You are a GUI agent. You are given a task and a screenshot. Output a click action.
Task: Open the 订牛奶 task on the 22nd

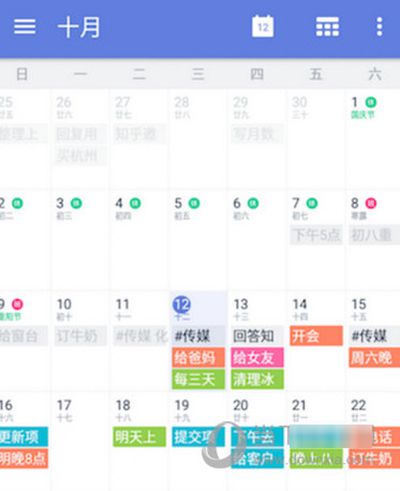coord(374,458)
